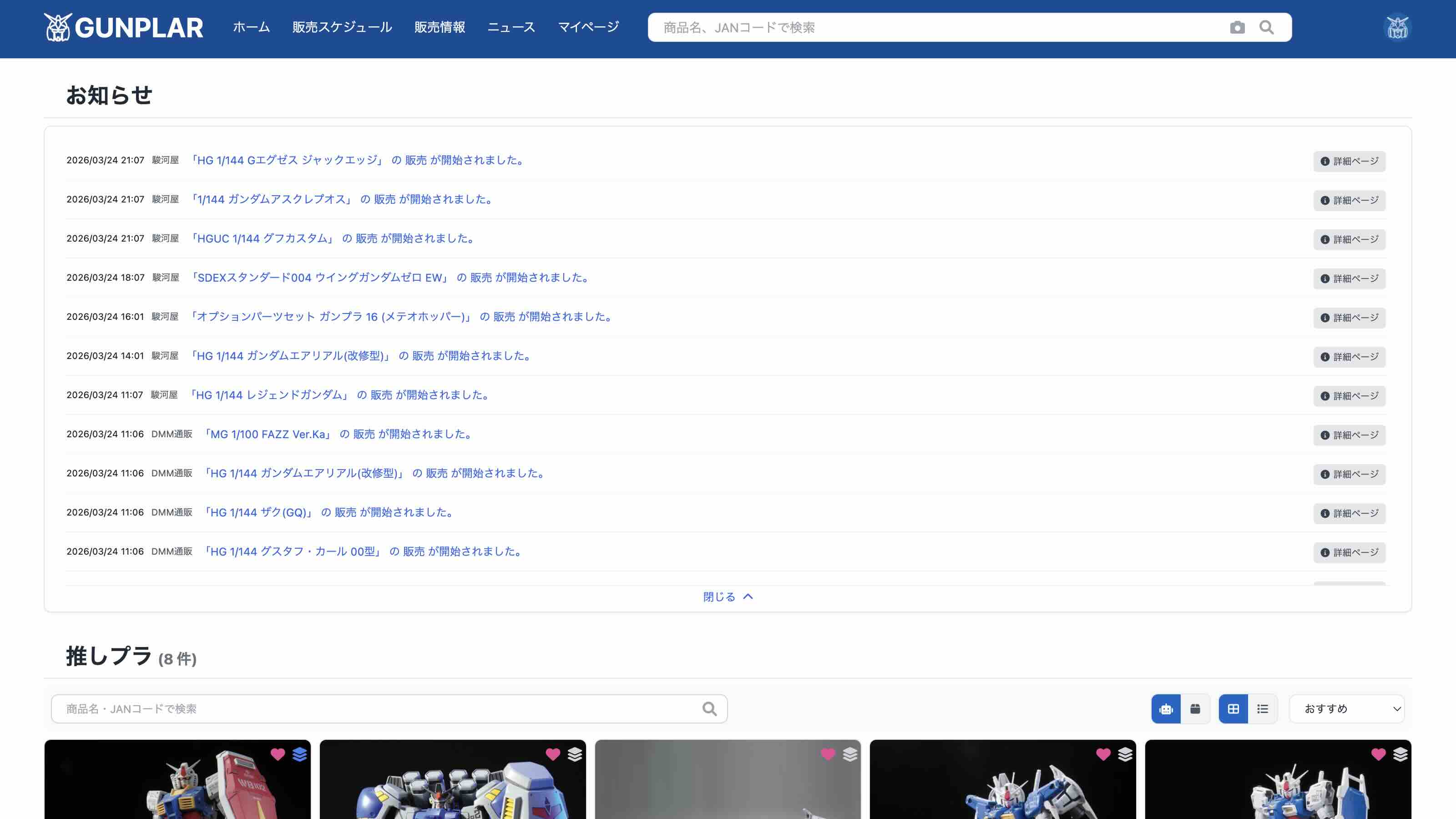
Task: Click the layers icon on second product card
Action: 575,754
